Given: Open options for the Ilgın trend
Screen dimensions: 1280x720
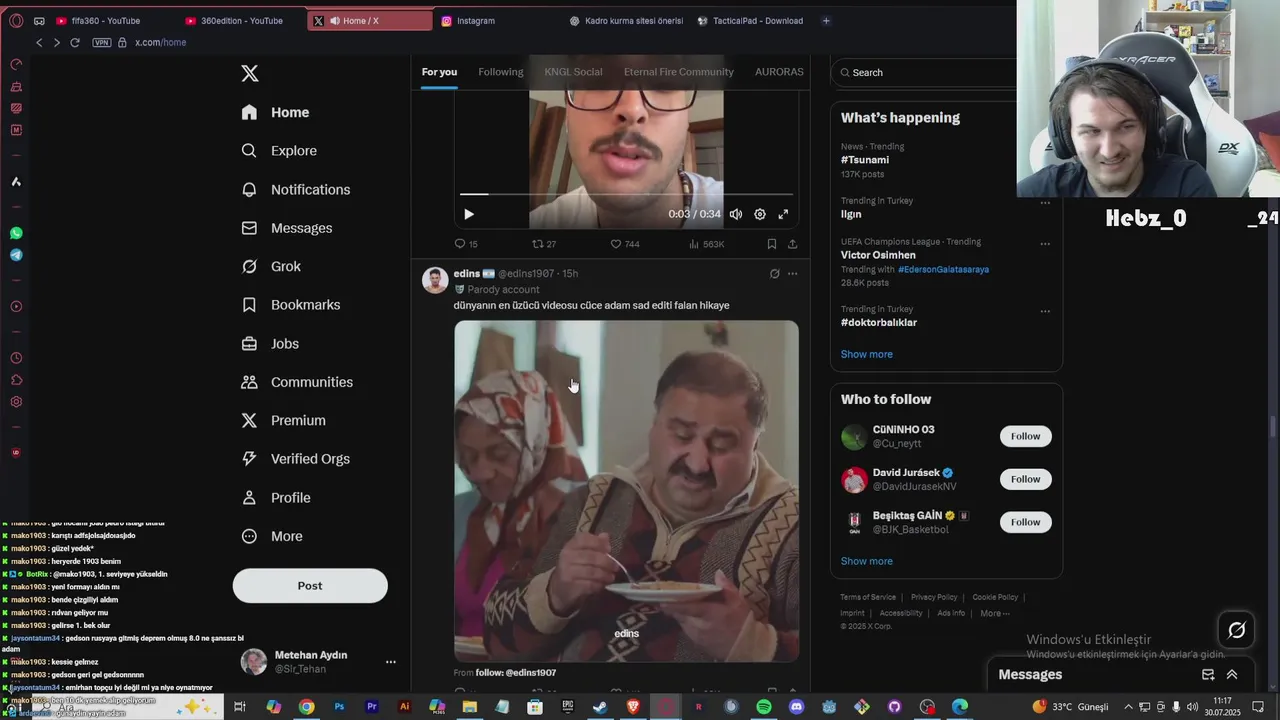Looking at the screenshot, I should click(x=1045, y=202).
